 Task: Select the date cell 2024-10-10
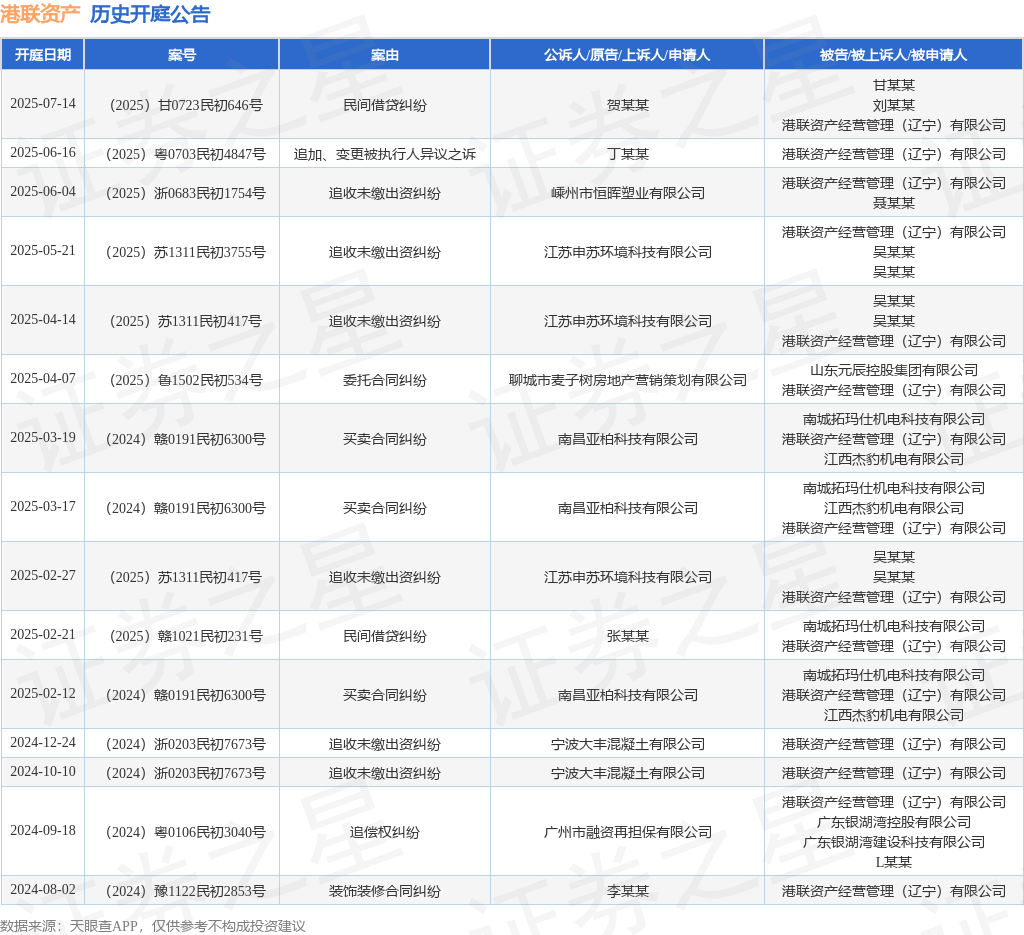point(43,772)
